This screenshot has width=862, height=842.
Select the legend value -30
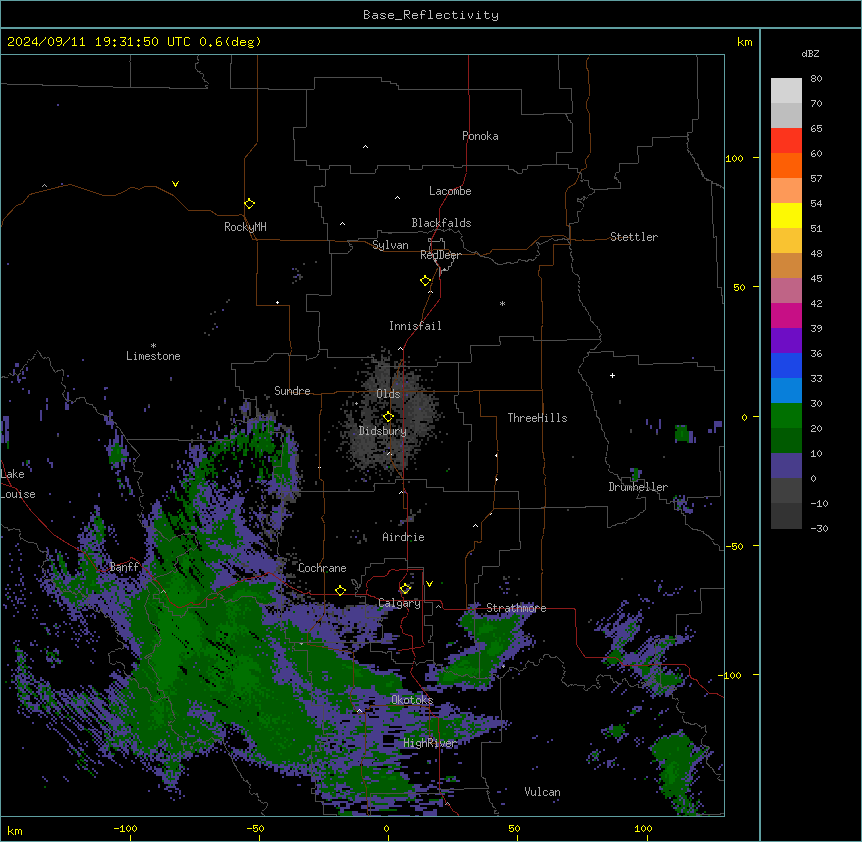(x=819, y=528)
